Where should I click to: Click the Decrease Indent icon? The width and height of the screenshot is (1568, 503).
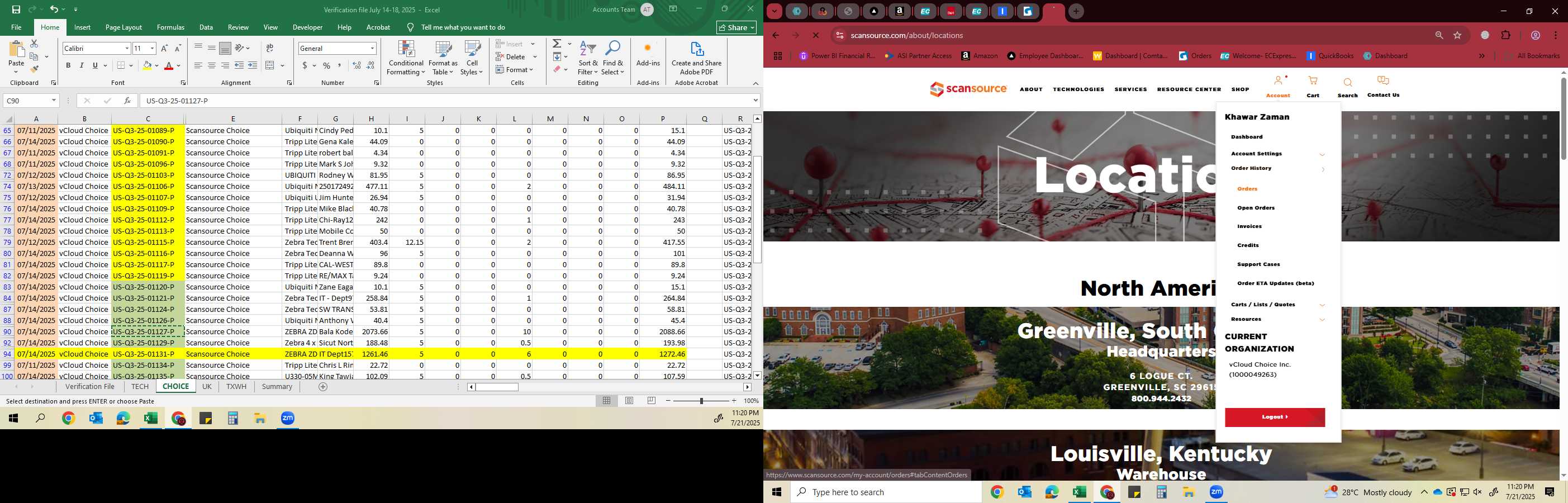tap(239, 65)
